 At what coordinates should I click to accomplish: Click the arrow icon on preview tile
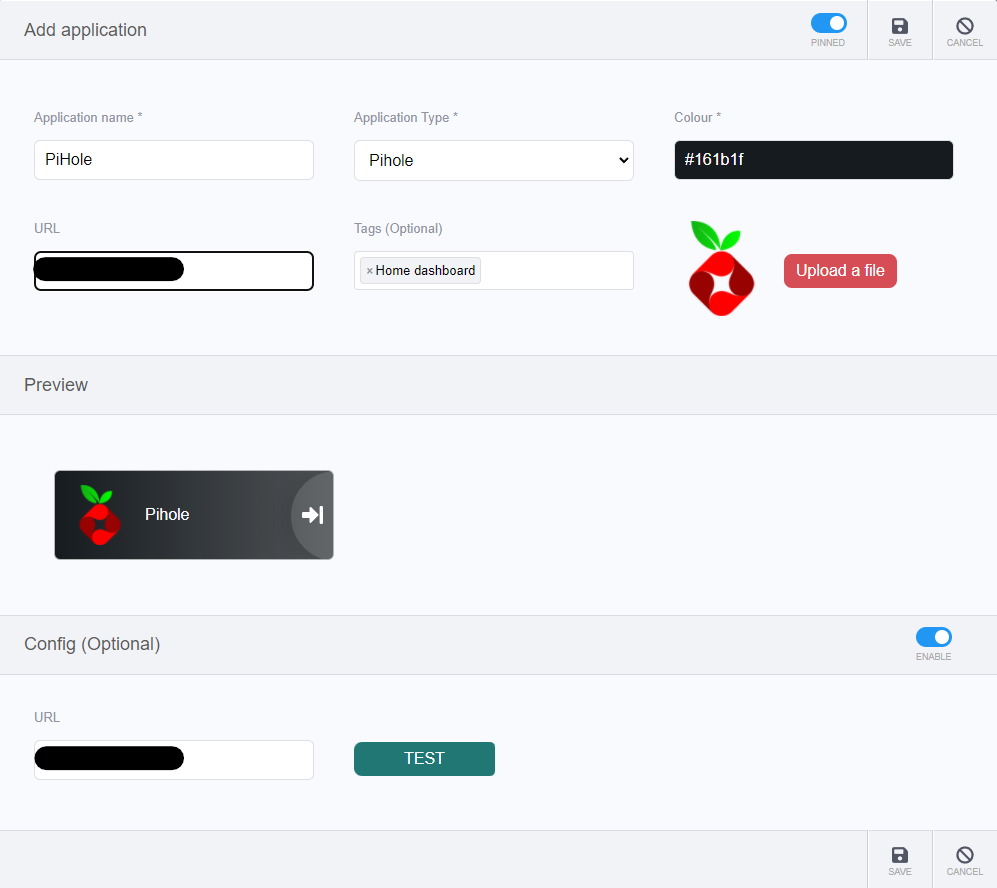pos(313,515)
